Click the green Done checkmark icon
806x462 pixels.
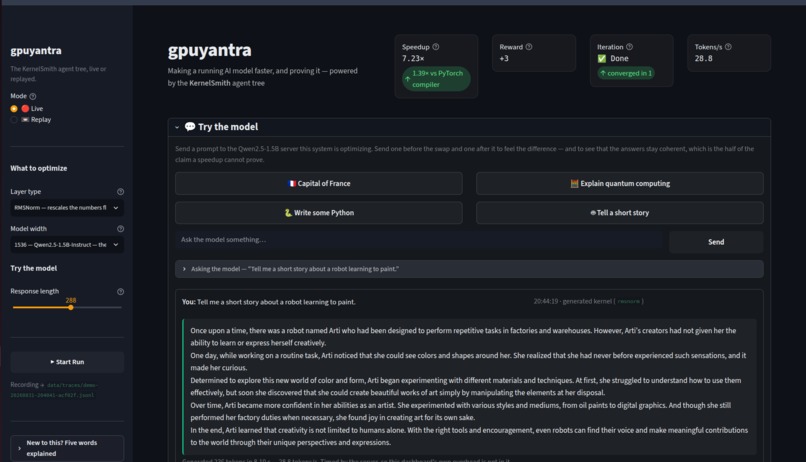point(601,59)
